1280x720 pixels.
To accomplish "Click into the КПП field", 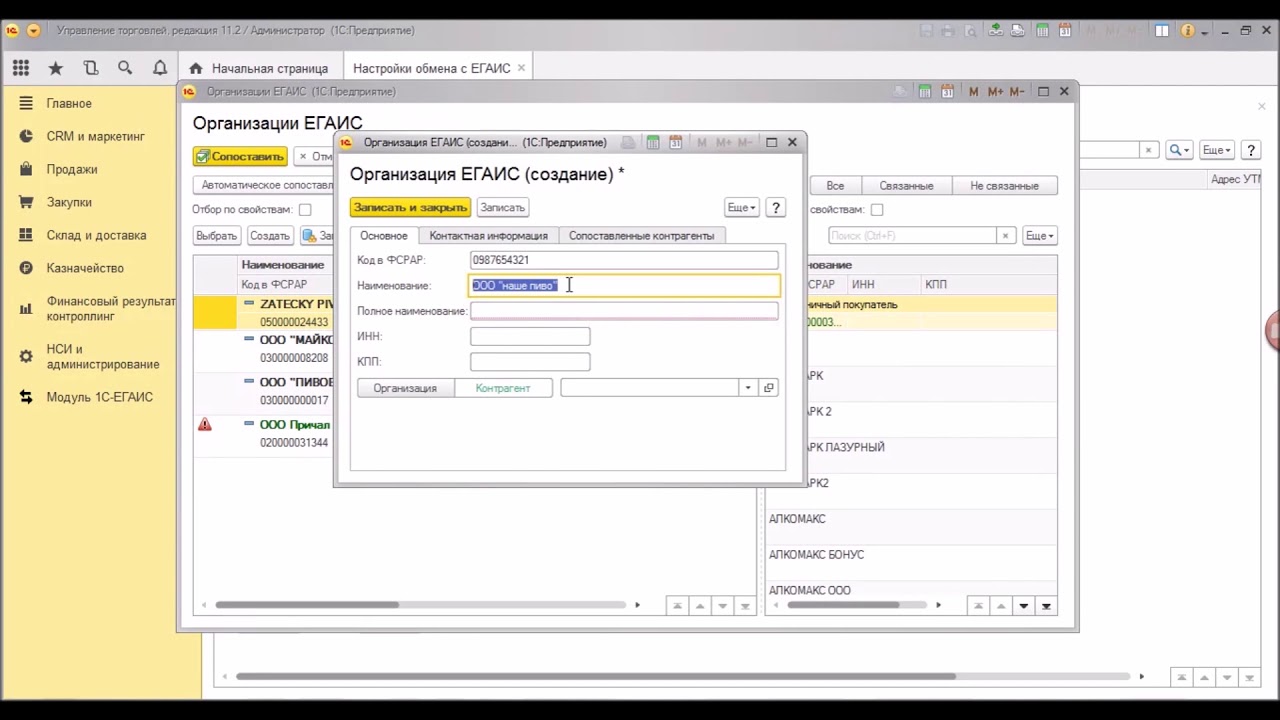I will click(530, 362).
